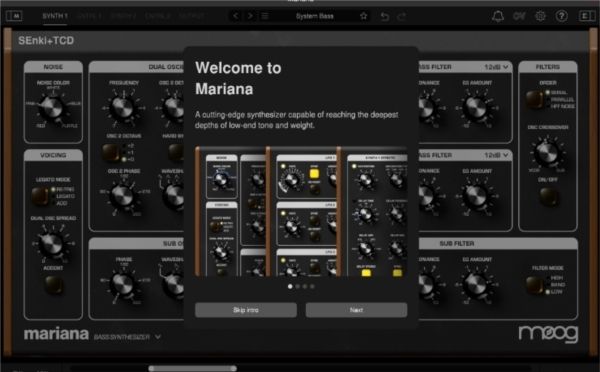
Task: Click the System Bass preset name
Action: (315, 16)
